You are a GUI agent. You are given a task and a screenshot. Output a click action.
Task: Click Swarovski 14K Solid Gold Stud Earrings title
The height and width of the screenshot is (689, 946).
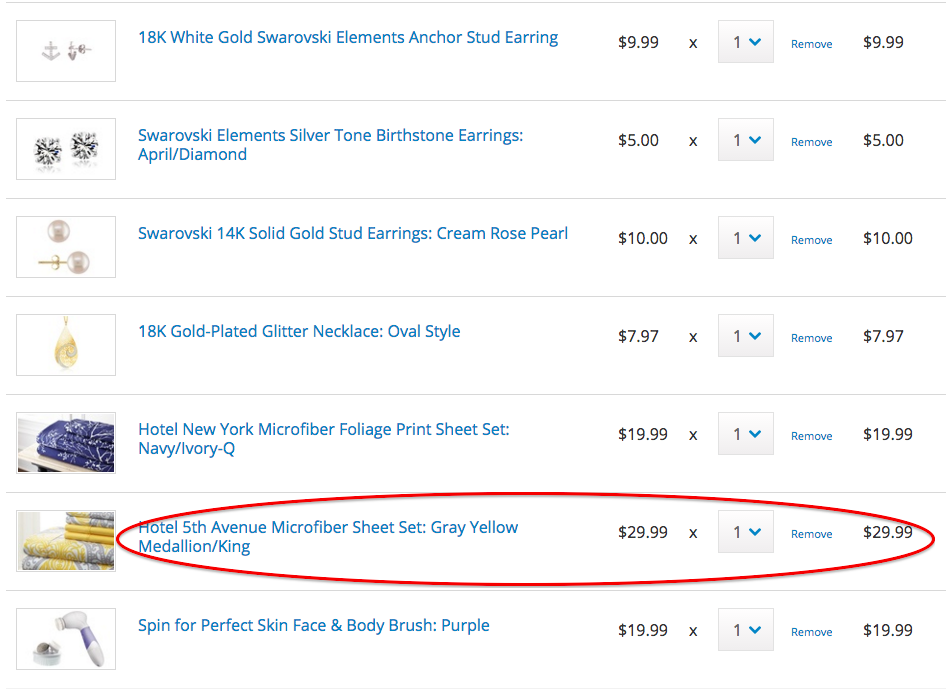point(353,234)
